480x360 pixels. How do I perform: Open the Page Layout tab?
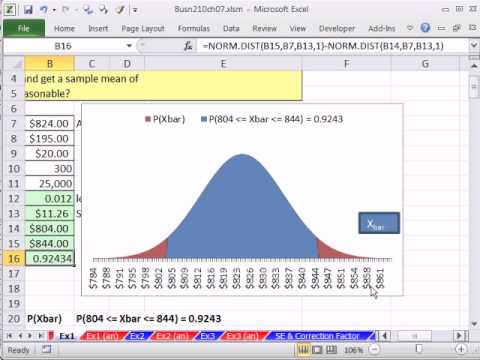pyautogui.click(x=143, y=29)
